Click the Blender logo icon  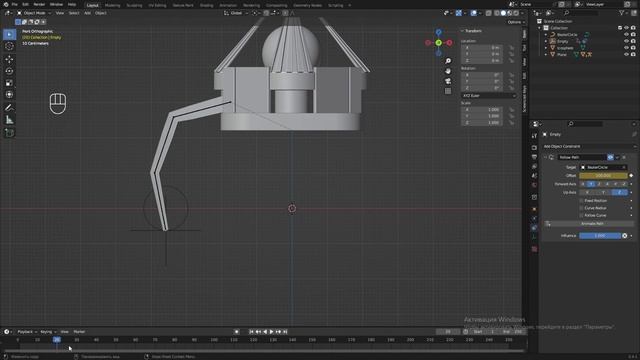[5, 4]
